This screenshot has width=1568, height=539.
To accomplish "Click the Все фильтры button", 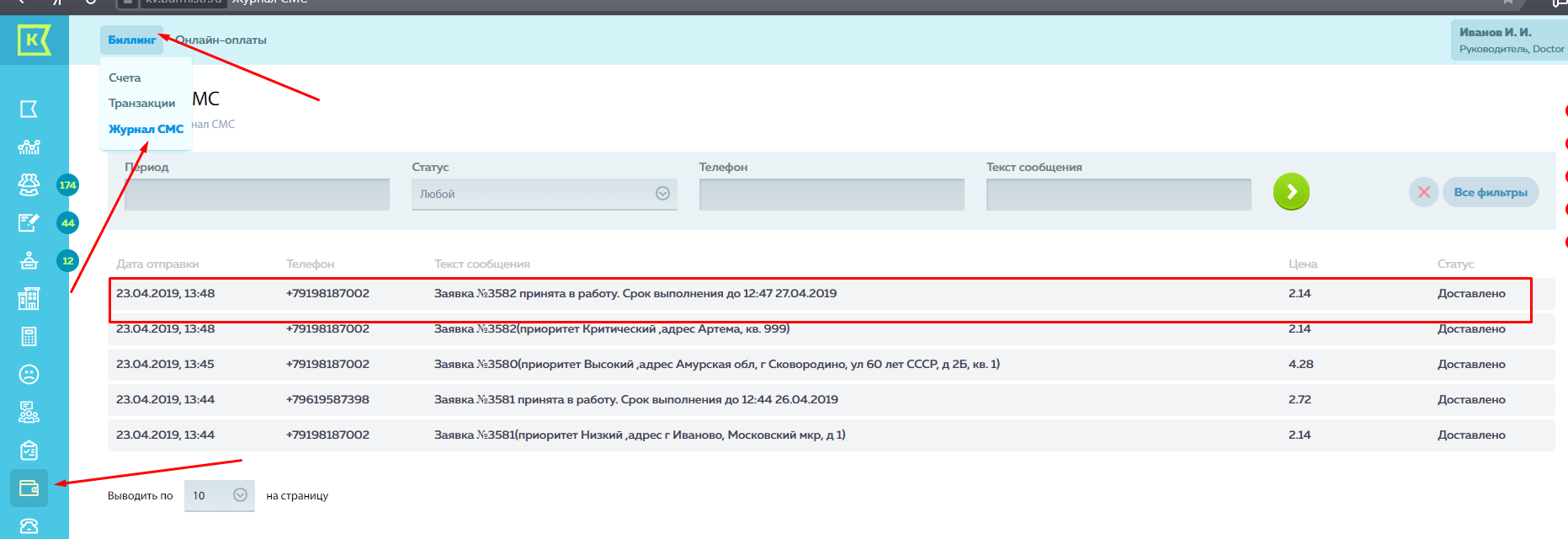I will point(1491,192).
